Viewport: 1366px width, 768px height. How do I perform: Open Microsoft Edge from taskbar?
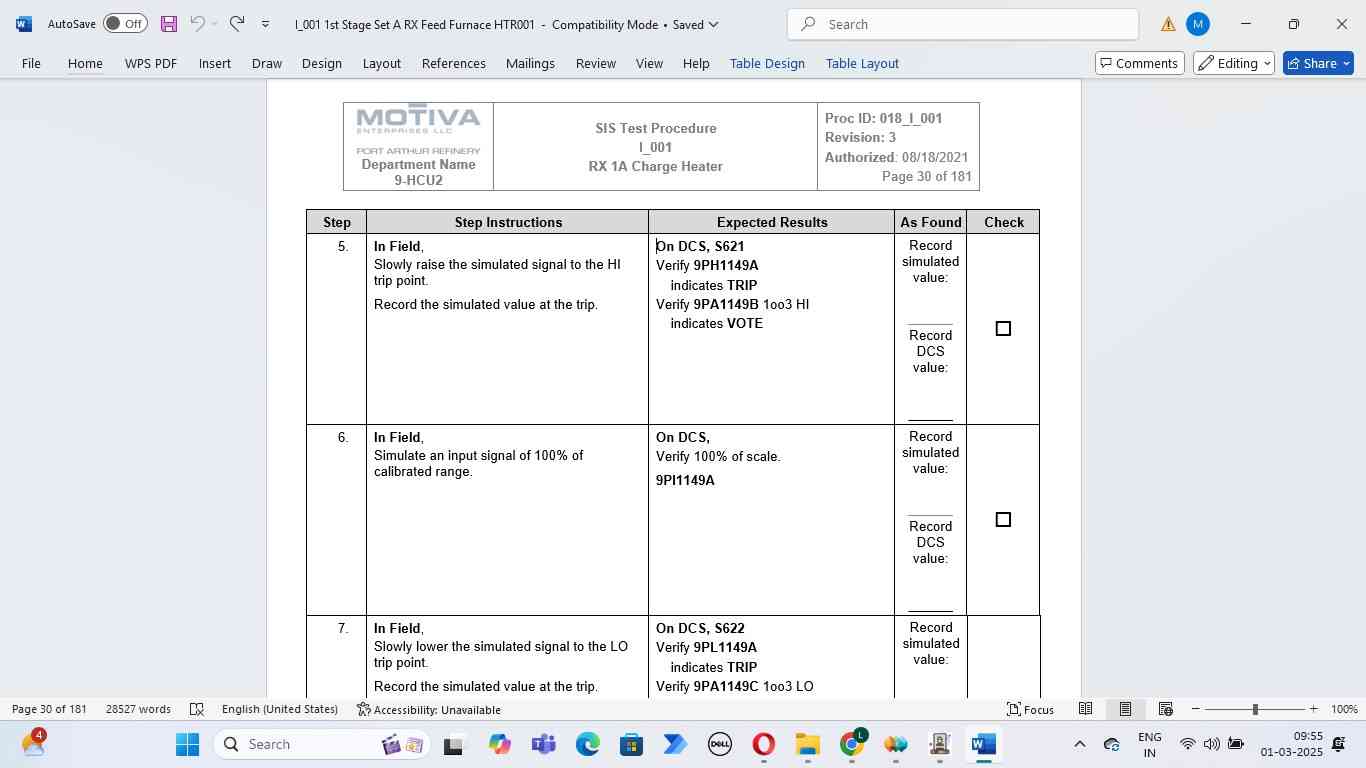[x=587, y=744]
